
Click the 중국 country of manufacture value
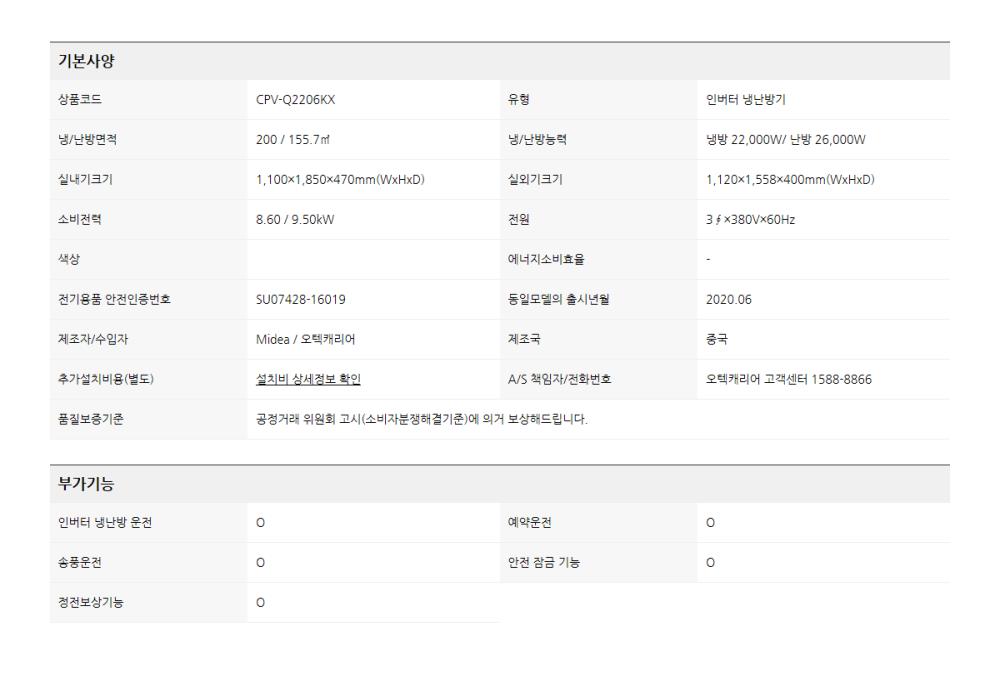click(717, 339)
